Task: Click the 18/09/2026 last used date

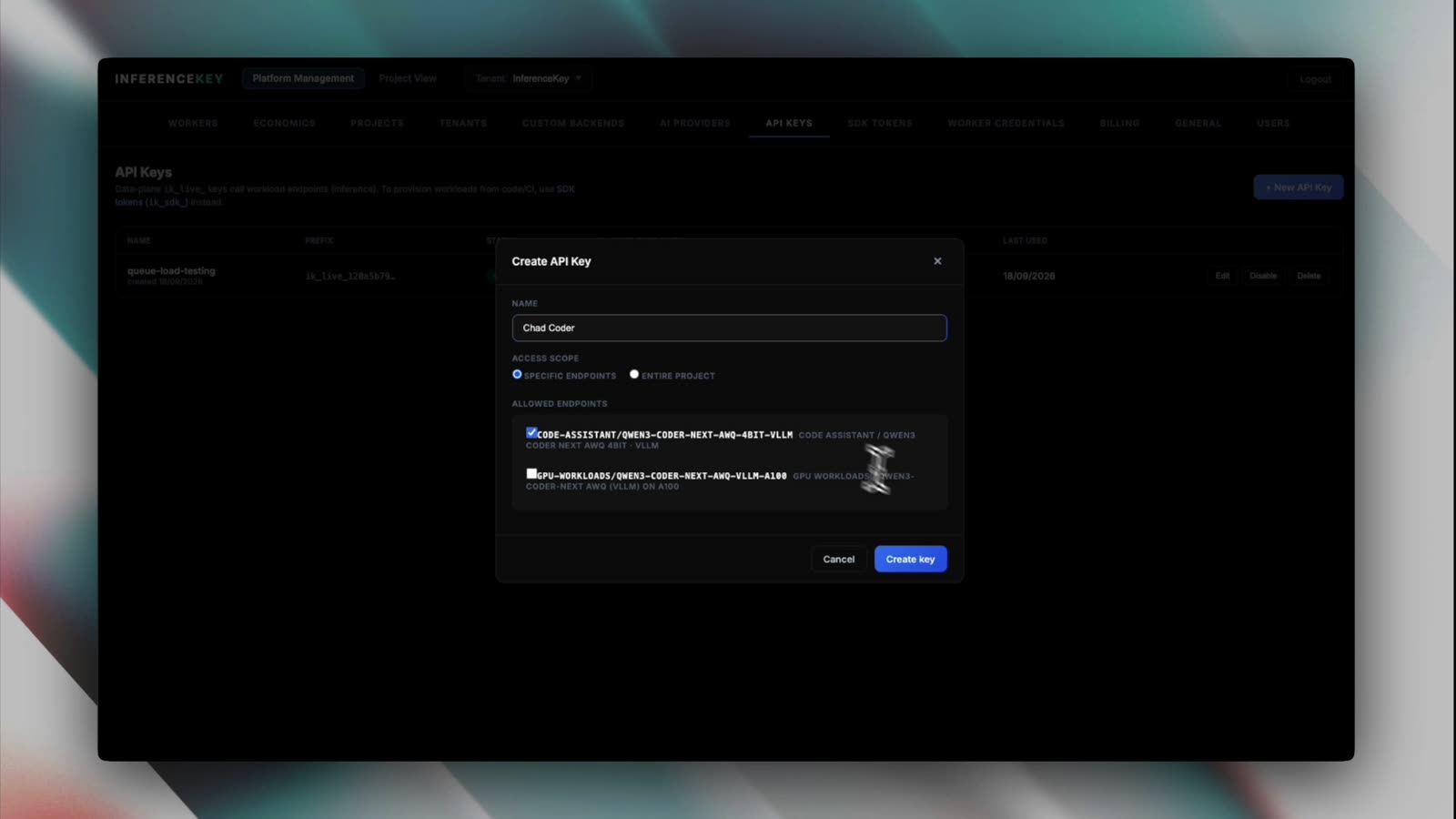Action: [1029, 276]
